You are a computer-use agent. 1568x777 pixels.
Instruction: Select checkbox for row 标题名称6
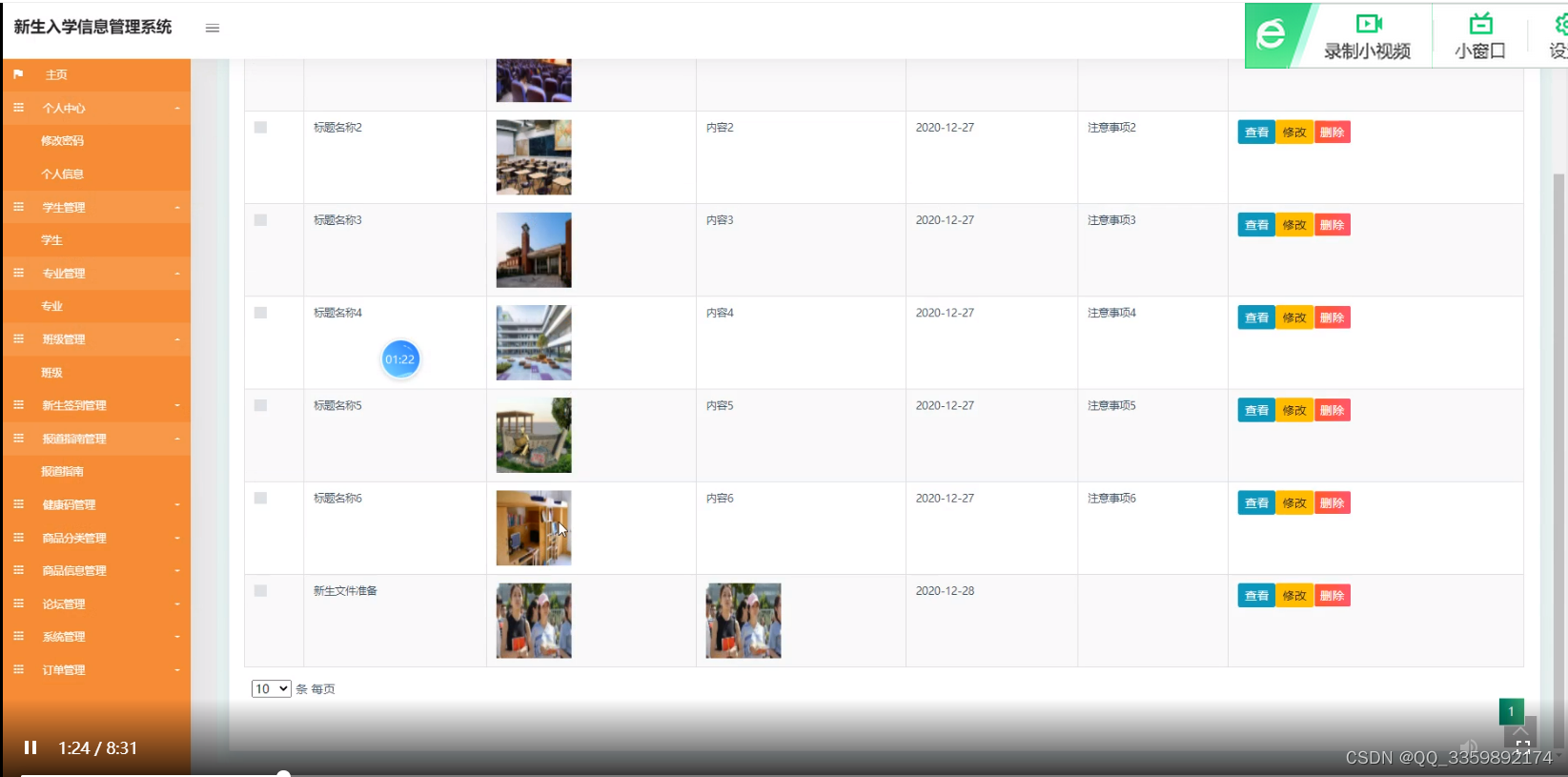[260, 498]
